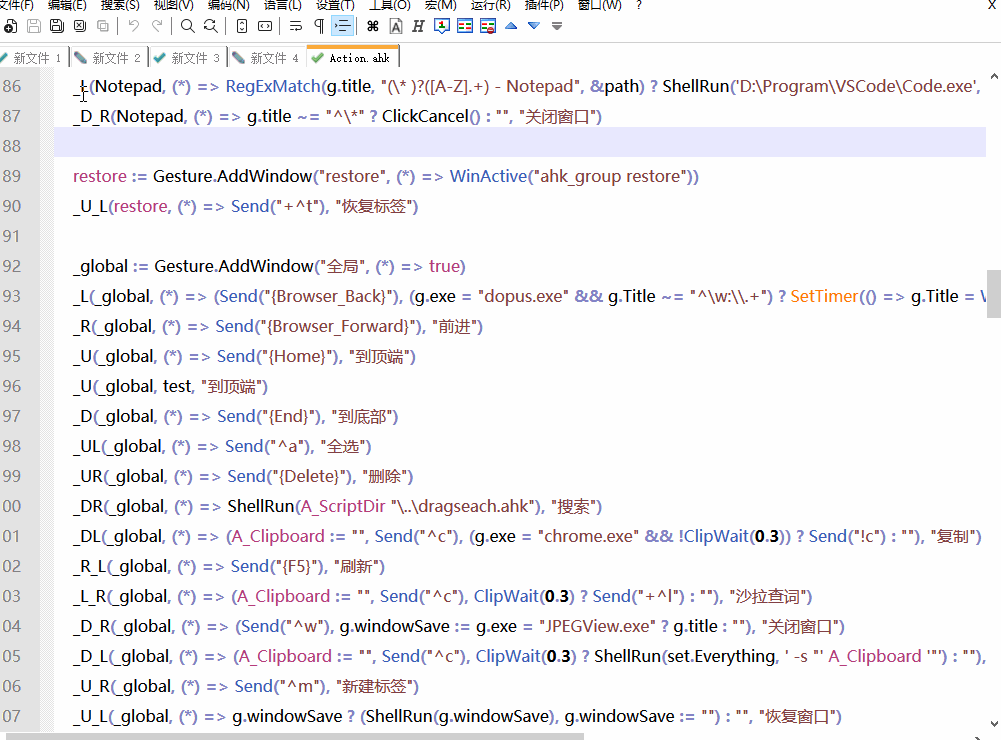Image resolution: width=1001 pixels, height=740 pixels.
Task: Open the 插件(P) plugins menu
Action: tap(544, 5)
